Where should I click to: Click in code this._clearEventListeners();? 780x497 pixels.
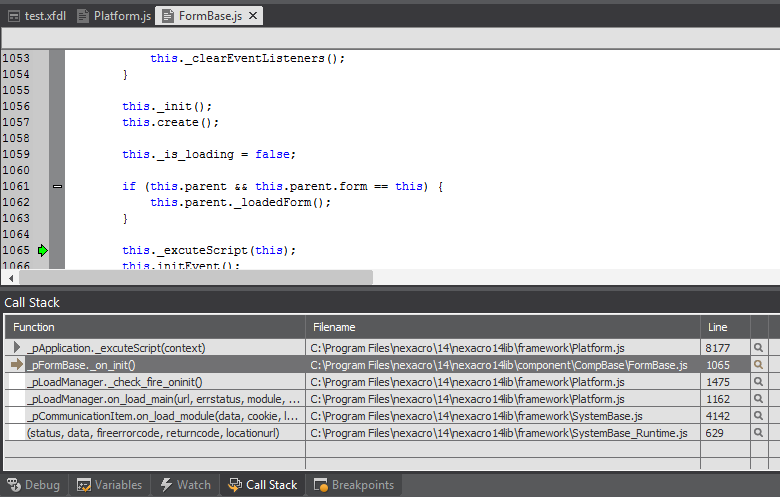click(x=248, y=59)
